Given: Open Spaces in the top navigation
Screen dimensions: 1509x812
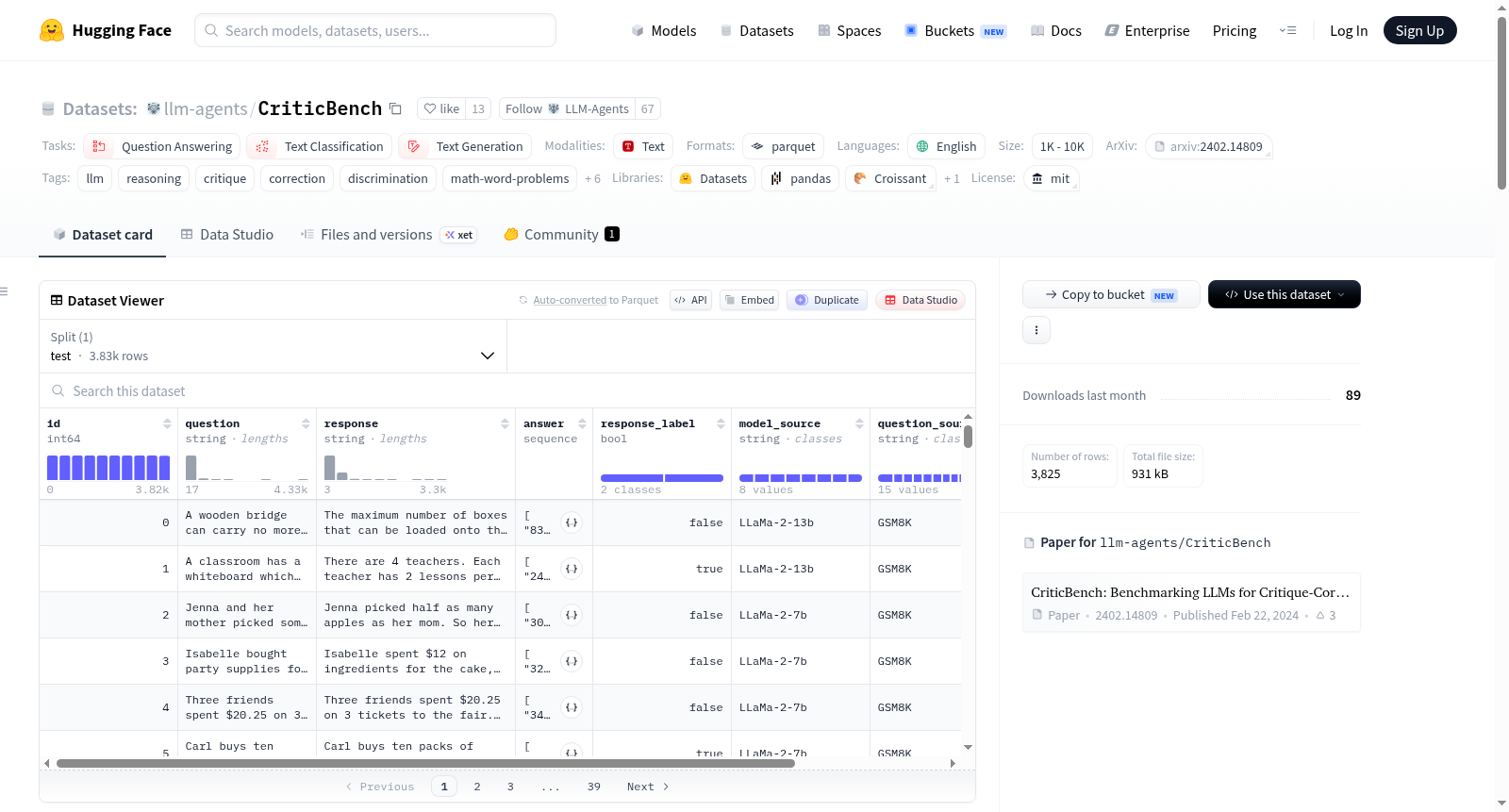Looking at the screenshot, I should (849, 30).
